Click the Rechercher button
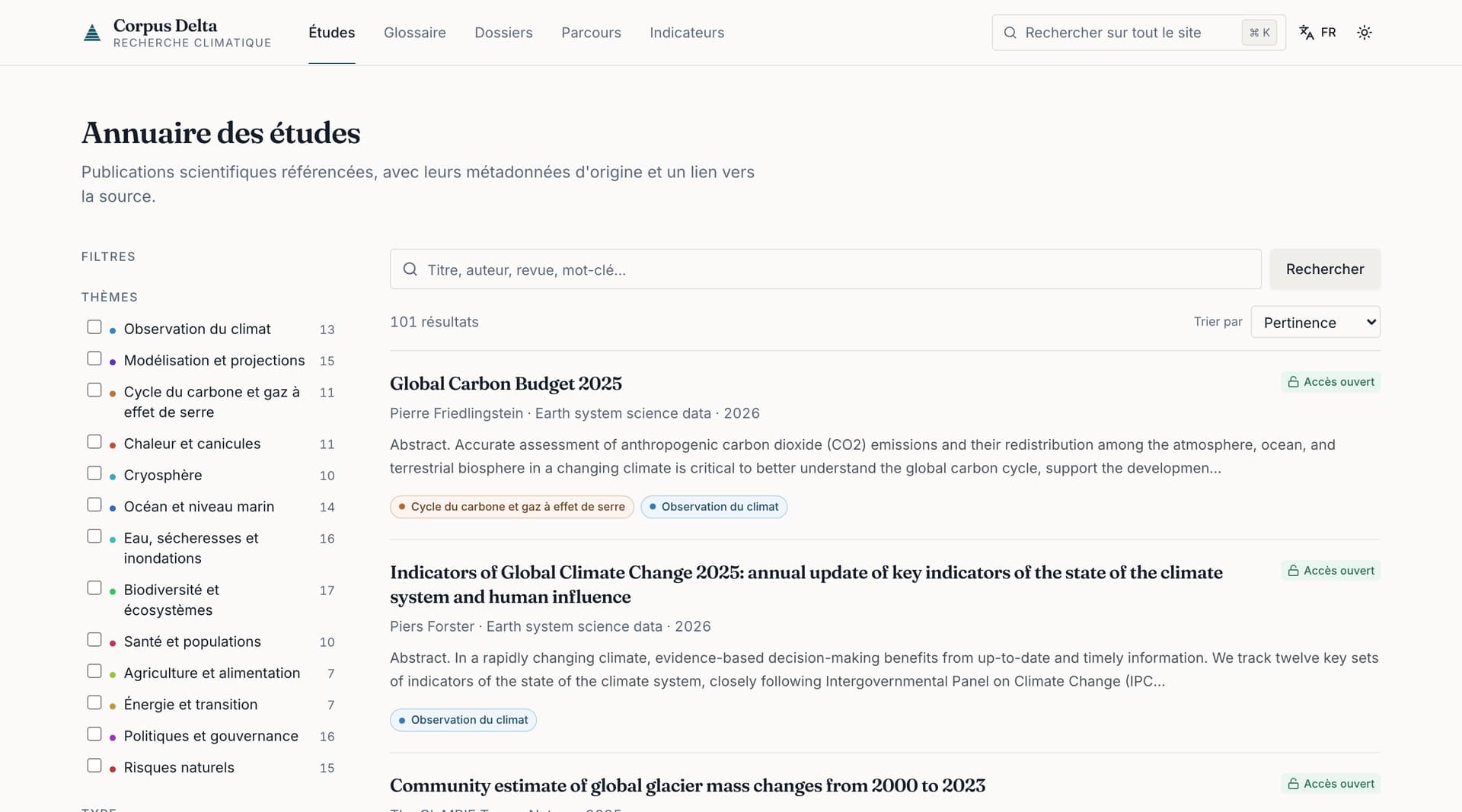Image resolution: width=1462 pixels, height=812 pixels. (1325, 269)
